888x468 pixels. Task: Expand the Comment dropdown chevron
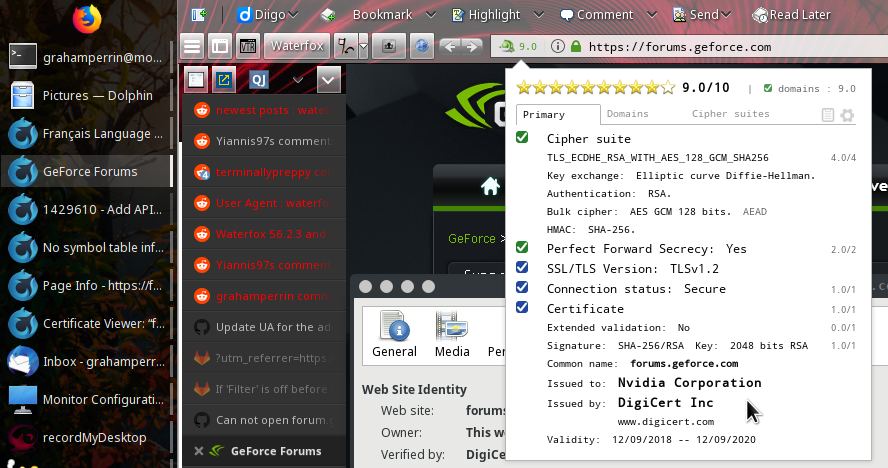coord(652,15)
